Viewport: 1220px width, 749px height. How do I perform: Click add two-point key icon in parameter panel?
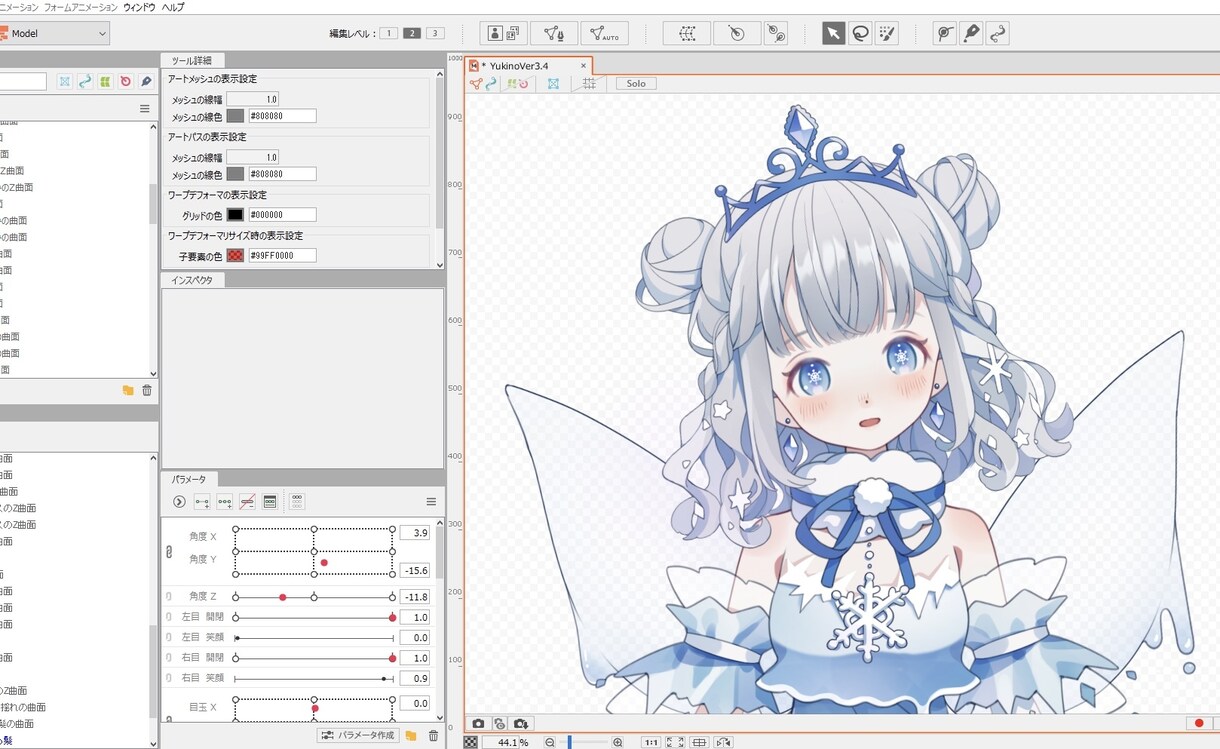[202, 502]
